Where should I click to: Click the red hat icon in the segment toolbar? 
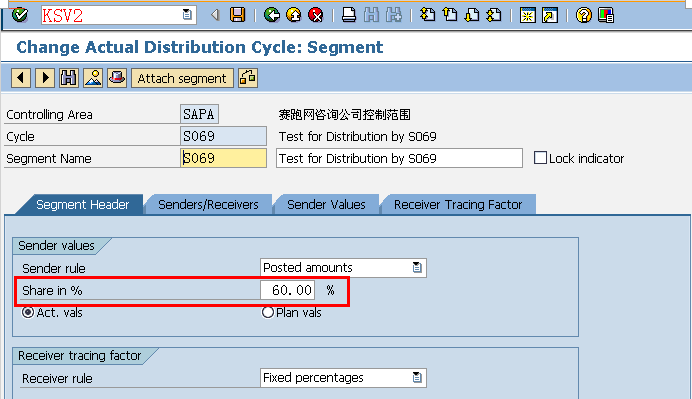117,78
